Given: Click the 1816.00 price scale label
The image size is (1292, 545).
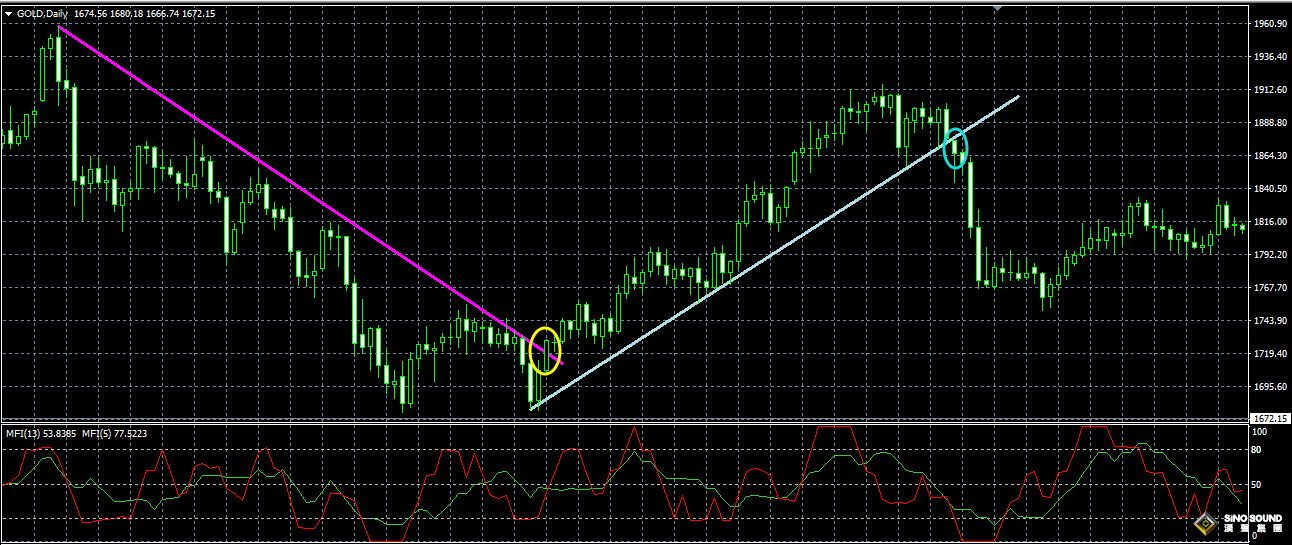Looking at the screenshot, I should pos(1268,221).
